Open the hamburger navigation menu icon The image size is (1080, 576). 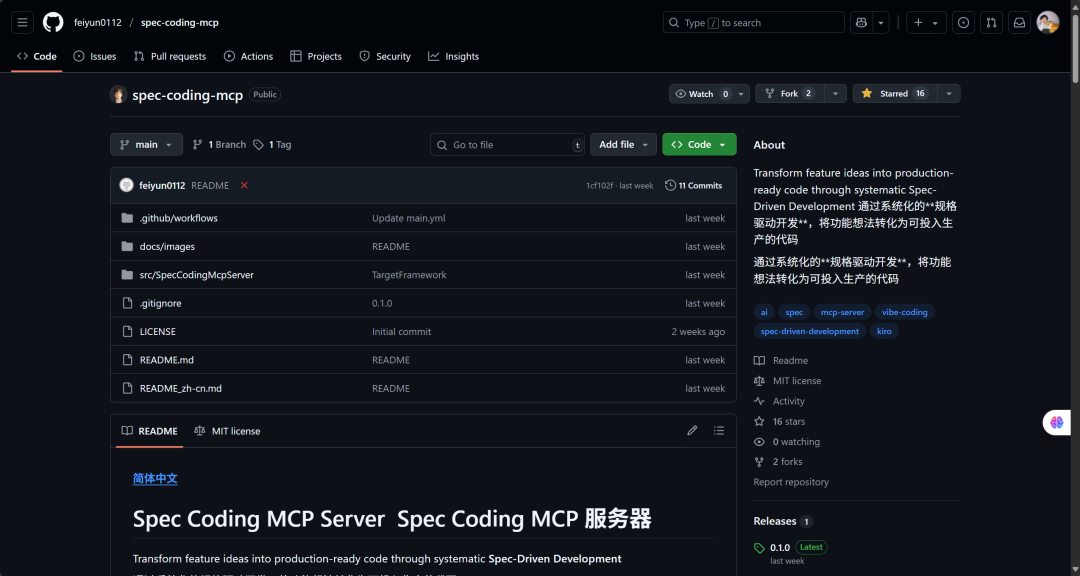[22, 22]
